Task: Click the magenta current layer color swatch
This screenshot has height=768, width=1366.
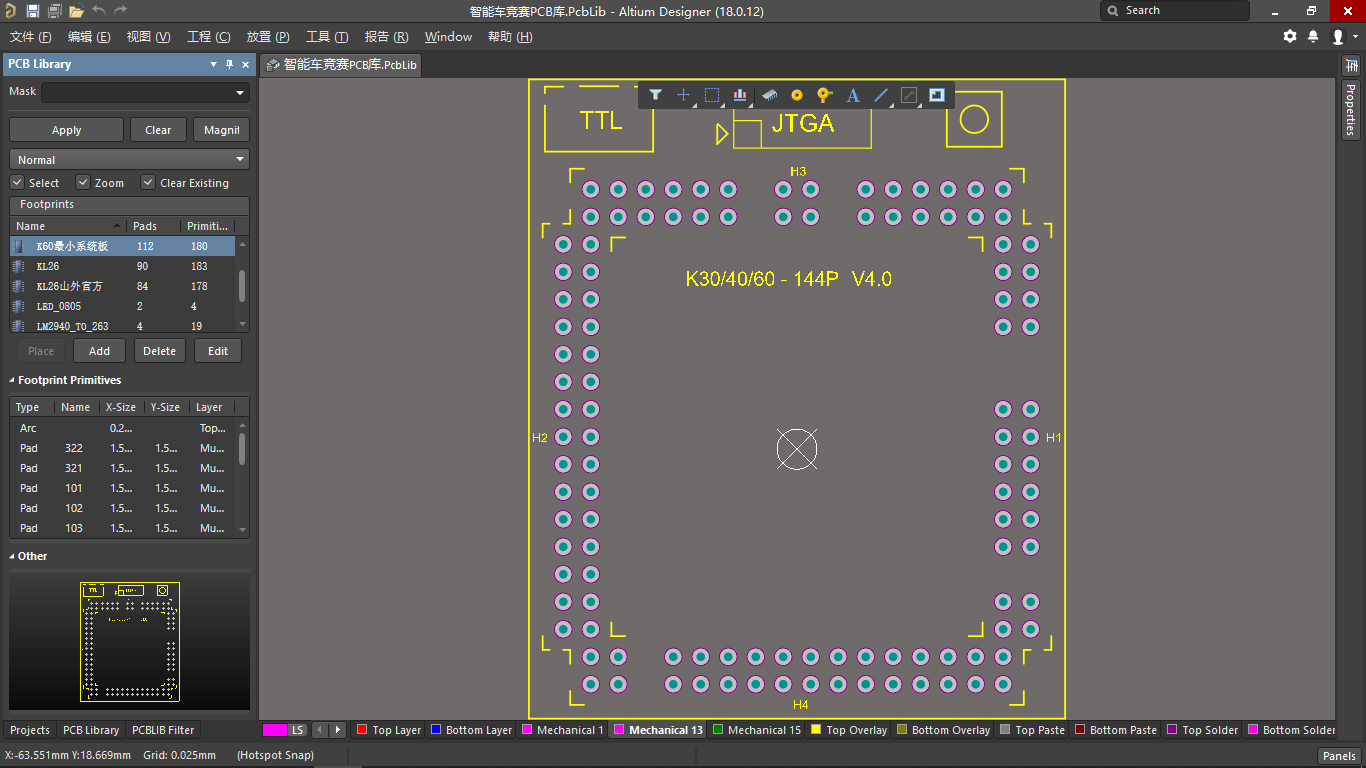Action: pyautogui.click(x=275, y=730)
